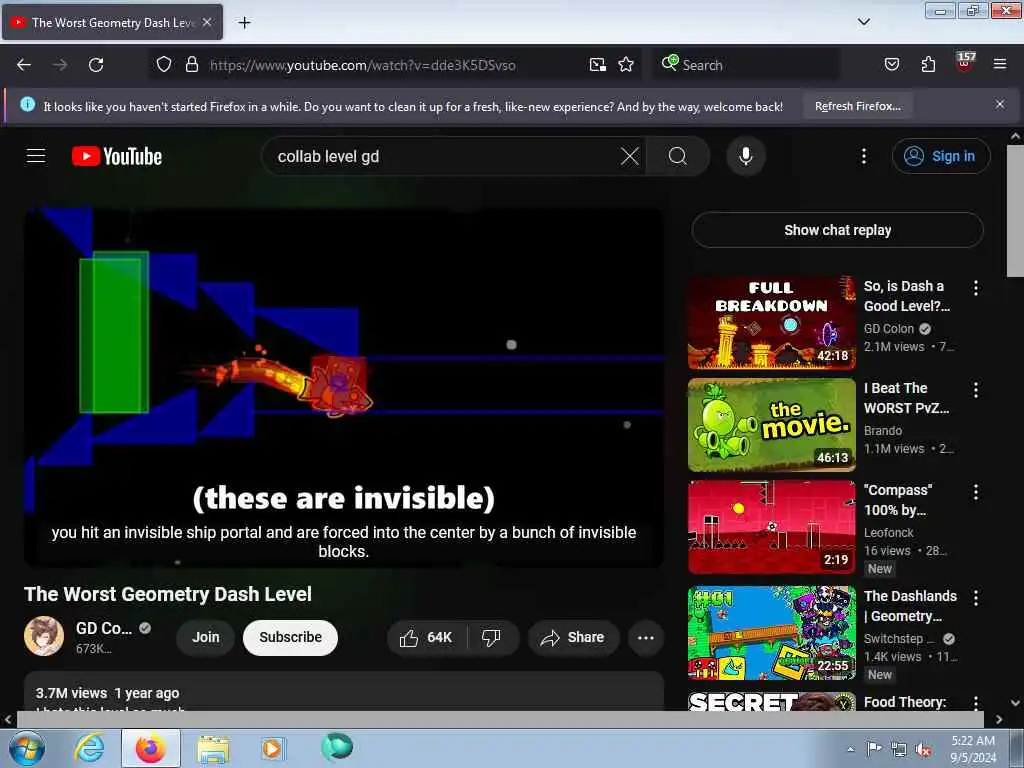The image size is (1024, 768).
Task: Open 'The Dashlands | Geometry' title link
Action: (910, 605)
